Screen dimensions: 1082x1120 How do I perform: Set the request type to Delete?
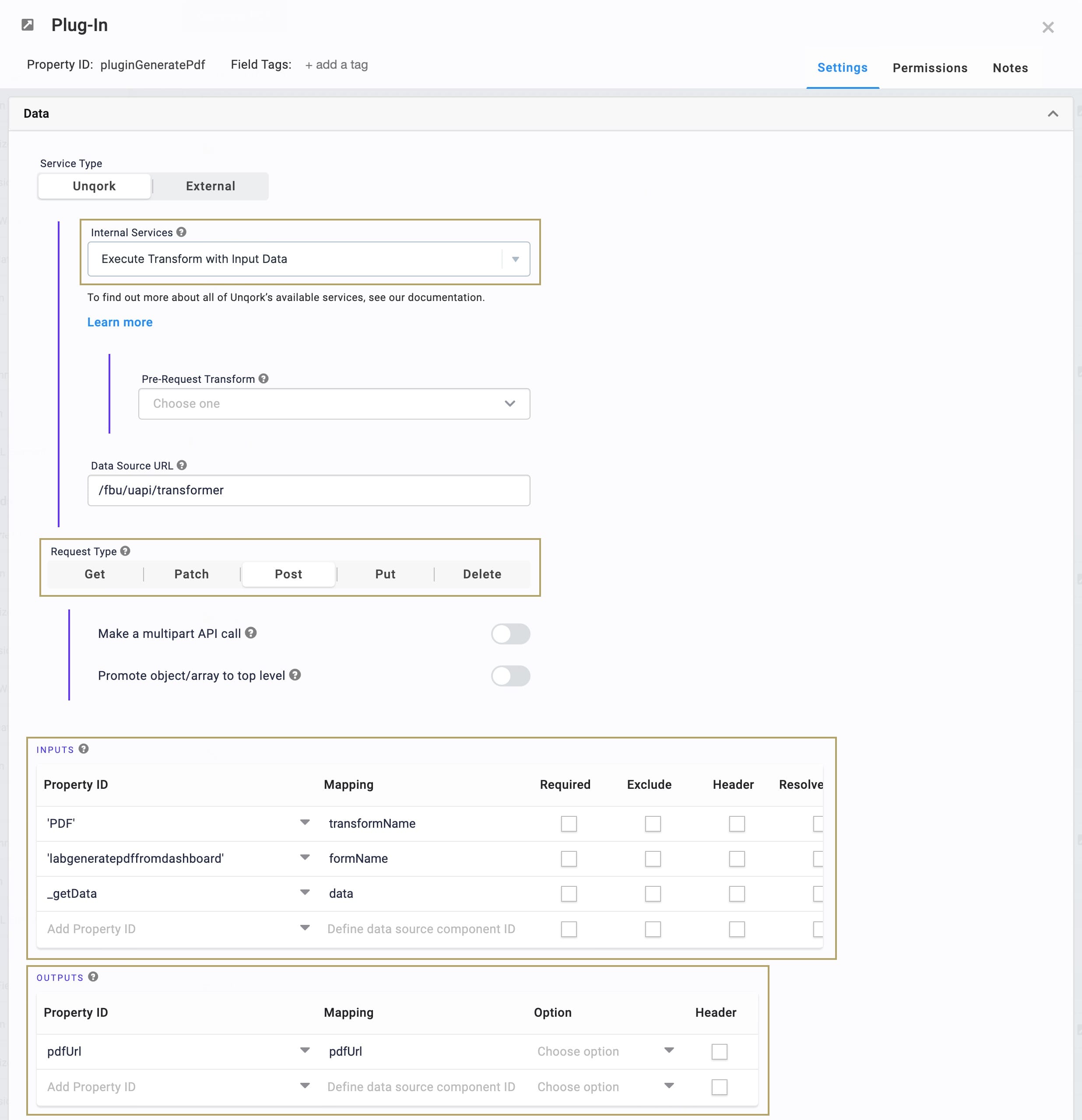[x=482, y=574]
